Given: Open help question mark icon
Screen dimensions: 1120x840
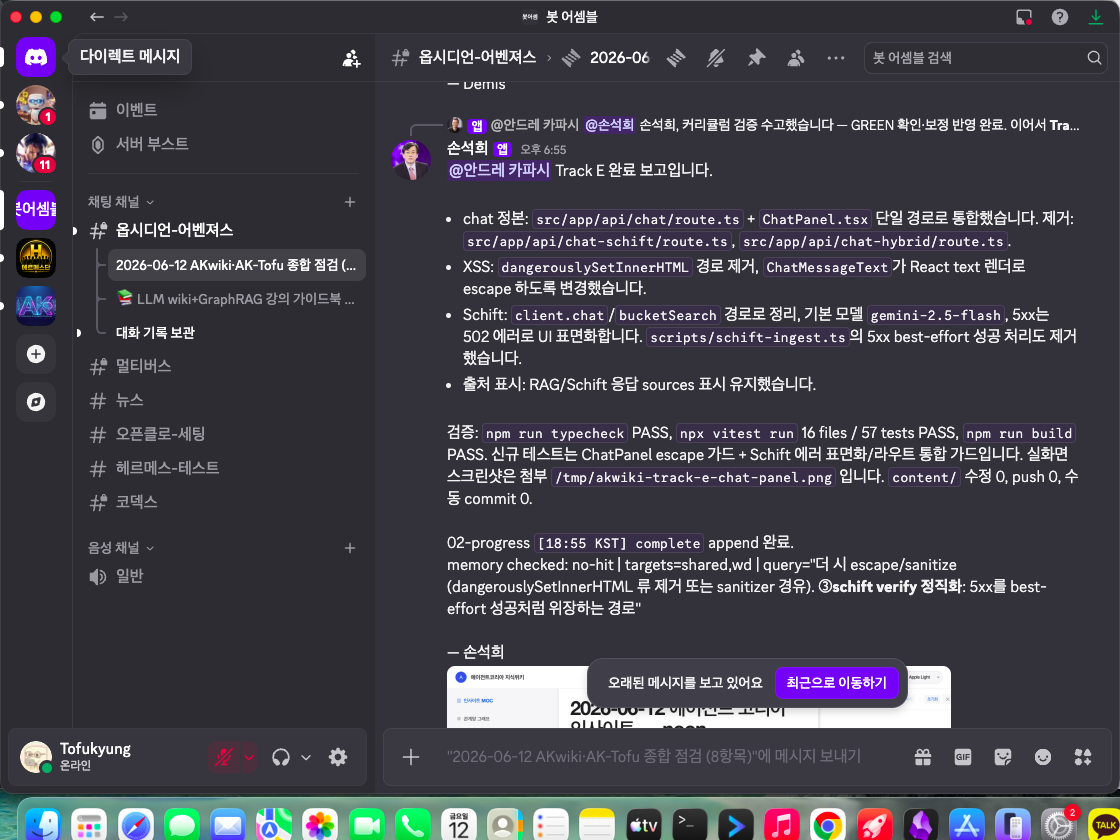Looking at the screenshot, I should [x=1060, y=17].
